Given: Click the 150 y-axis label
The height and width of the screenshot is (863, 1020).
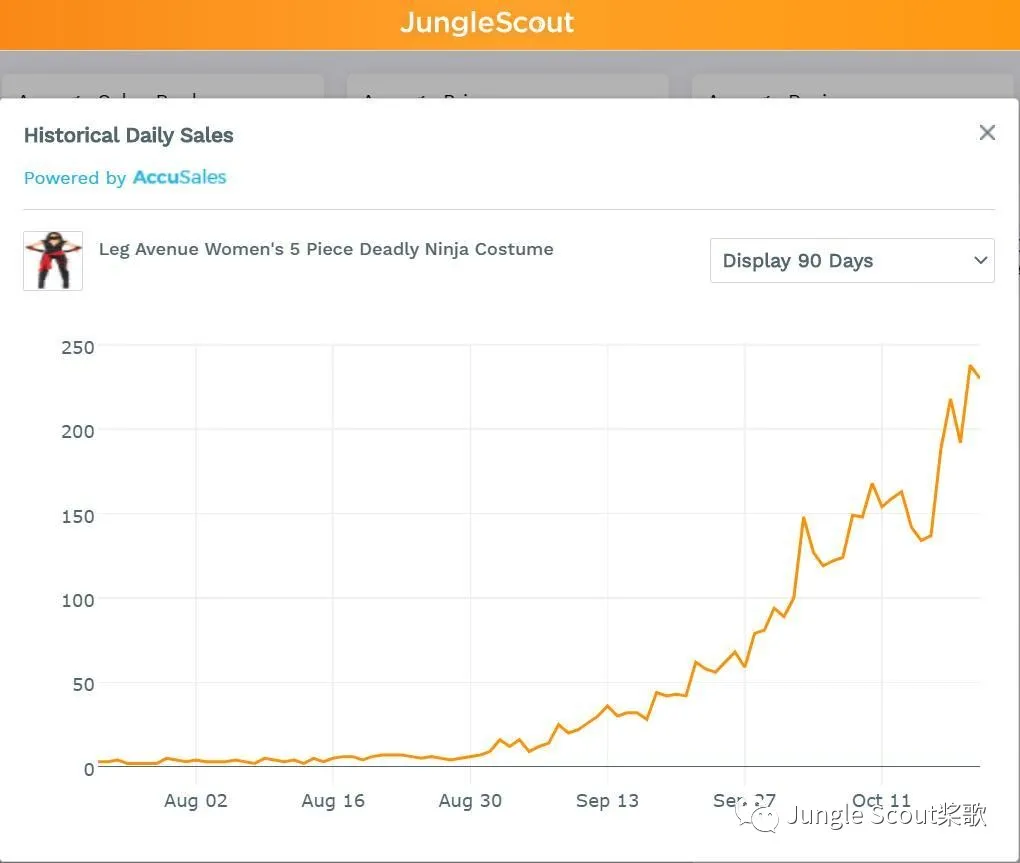Looking at the screenshot, I should 78,516.
